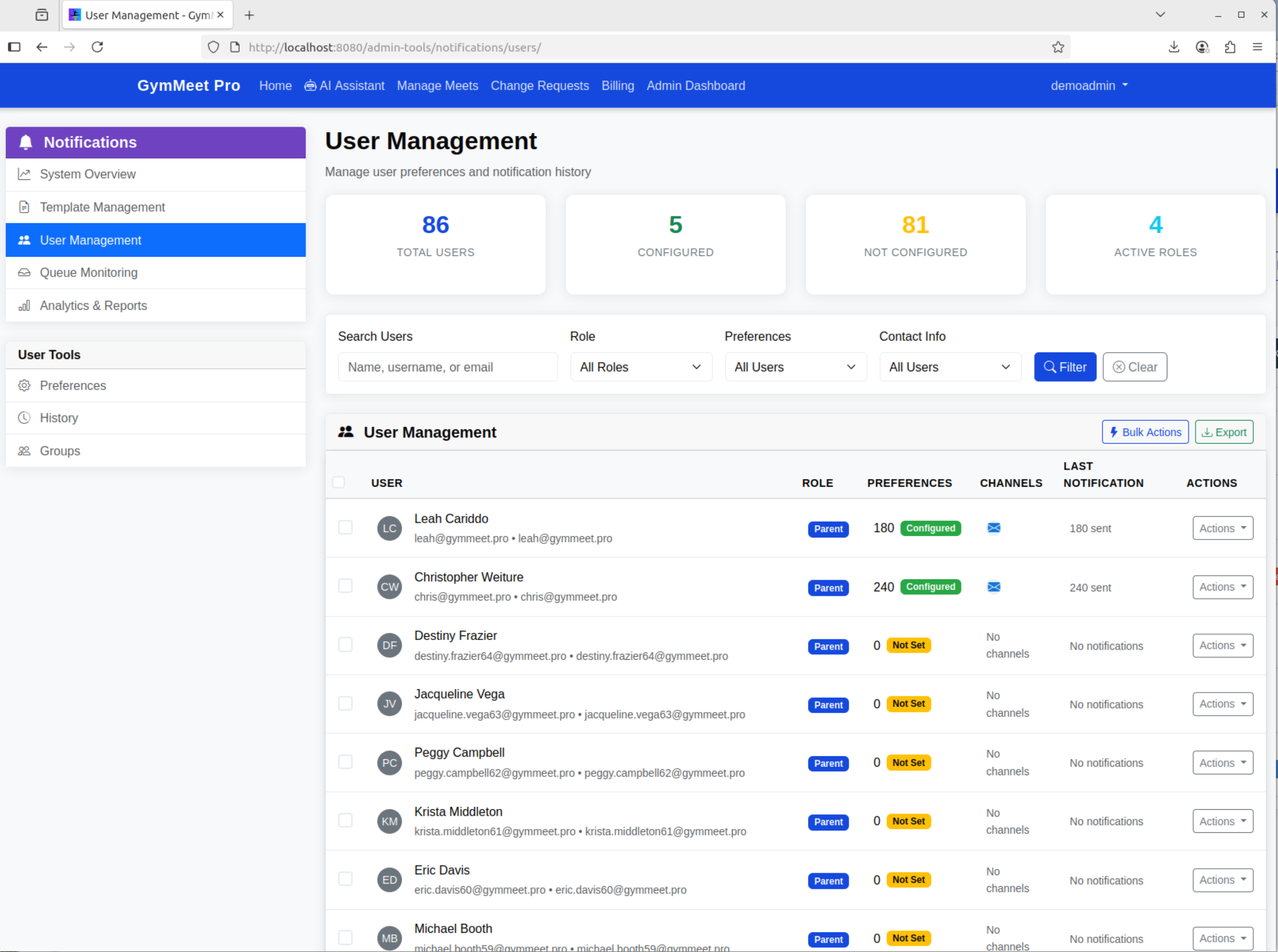Open Change Requests in the navbar

tap(539, 86)
